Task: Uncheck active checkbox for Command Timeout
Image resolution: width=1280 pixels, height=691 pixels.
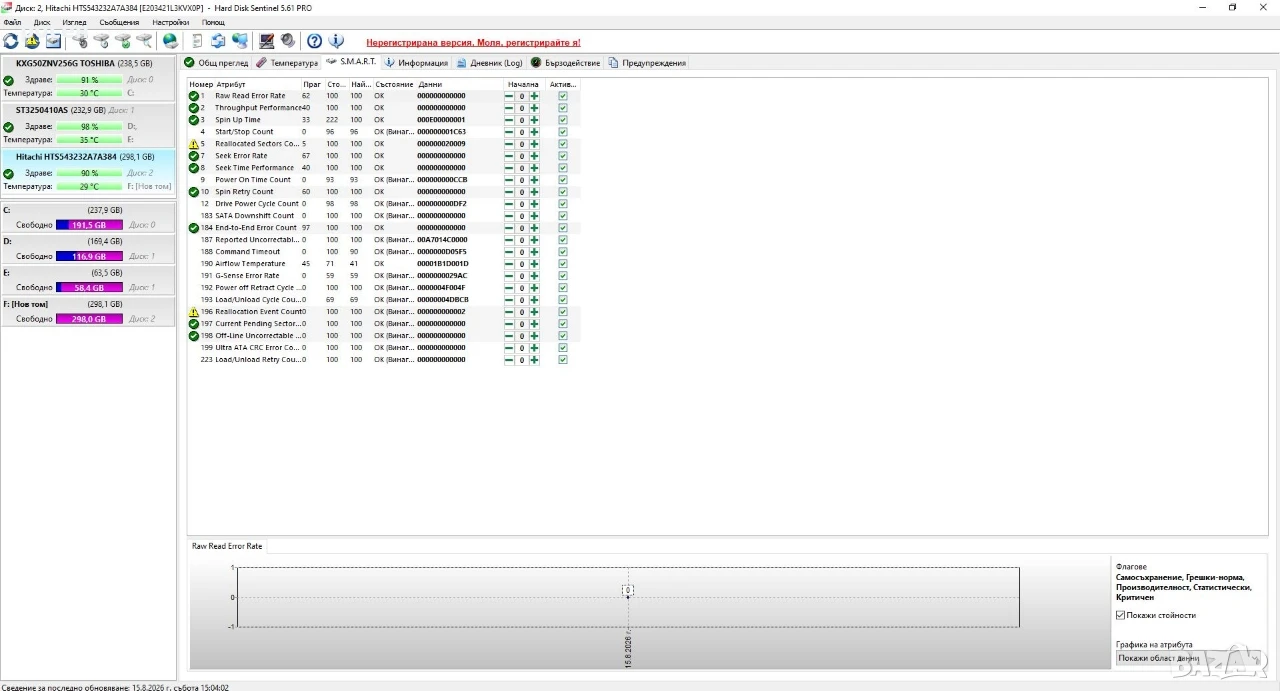Action: click(563, 252)
